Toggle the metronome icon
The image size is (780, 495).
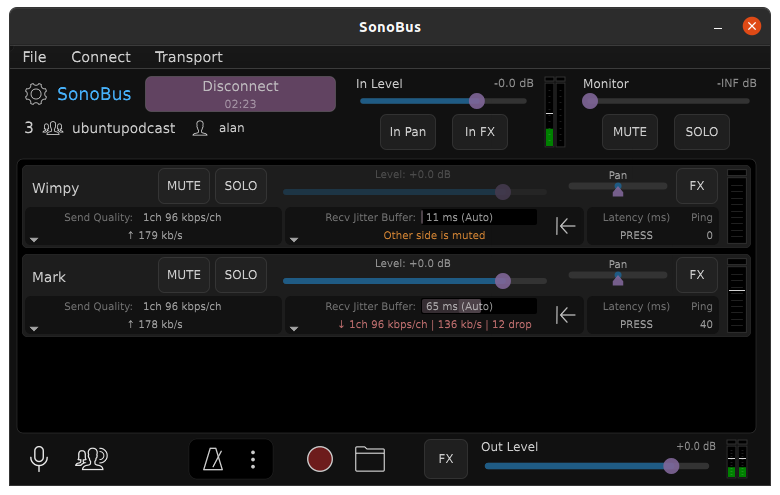tap(213, 459)
